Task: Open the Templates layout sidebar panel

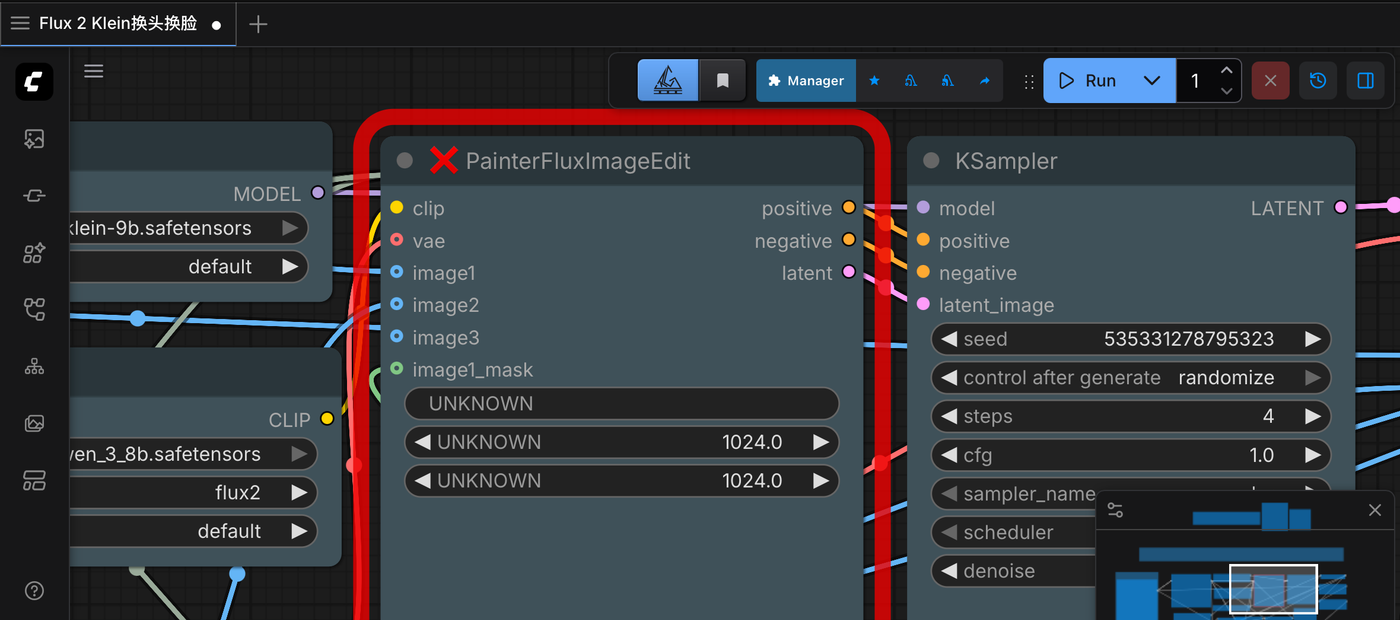Action: pyautogui.click(x=34, y=481)
